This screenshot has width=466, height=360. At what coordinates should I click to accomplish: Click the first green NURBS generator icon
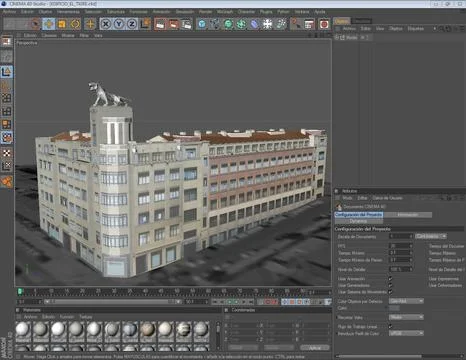pos(228,24)
